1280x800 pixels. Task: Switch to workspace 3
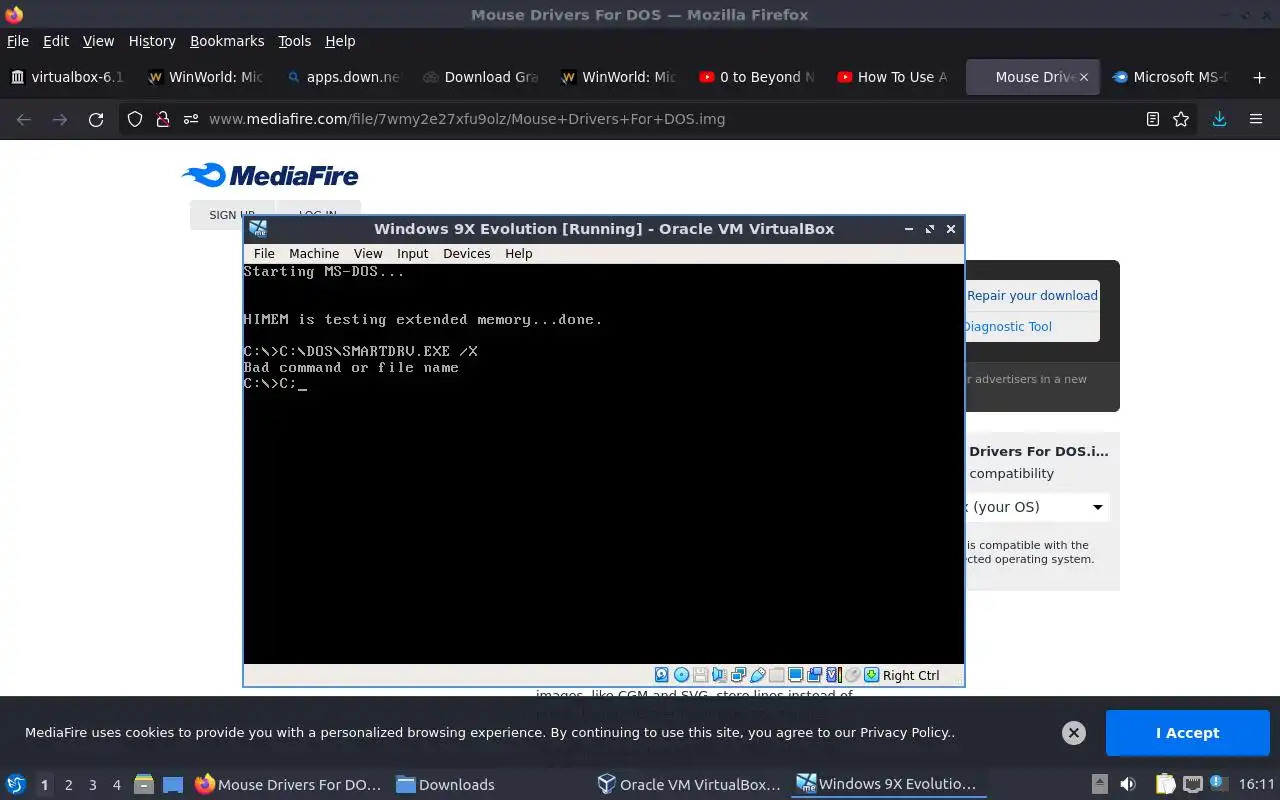[92, 785]
